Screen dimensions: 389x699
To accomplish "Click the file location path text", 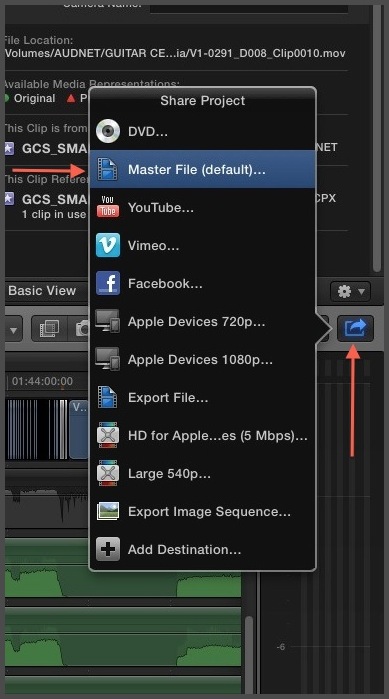I will click(x=175, y=53).
